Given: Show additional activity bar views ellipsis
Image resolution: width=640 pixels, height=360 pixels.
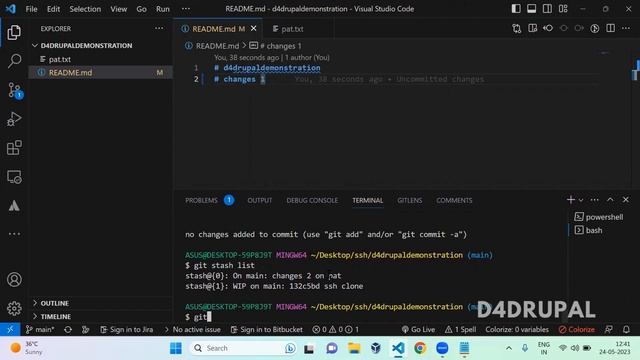Looking at the screenshot, I should coord(14,234).
